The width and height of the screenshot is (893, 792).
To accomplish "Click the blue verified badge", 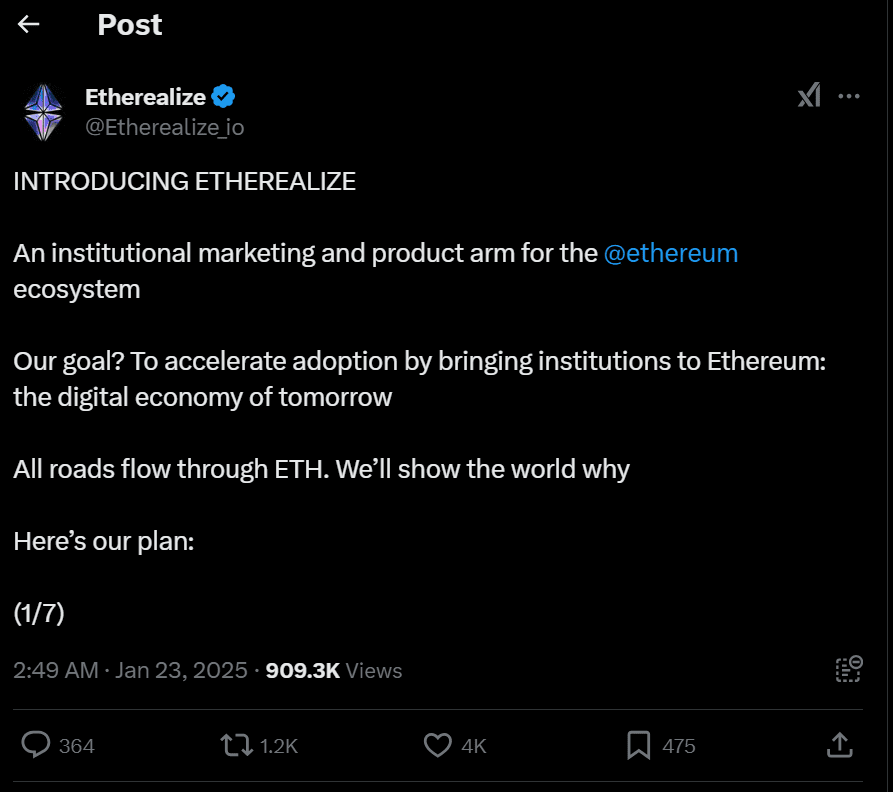I will click(x=224, y=96).
